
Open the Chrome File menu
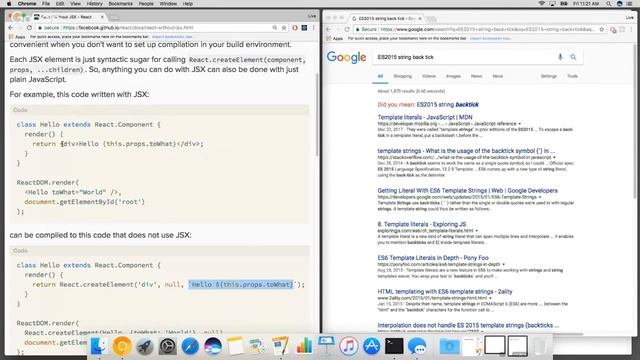tap(46, 4)
